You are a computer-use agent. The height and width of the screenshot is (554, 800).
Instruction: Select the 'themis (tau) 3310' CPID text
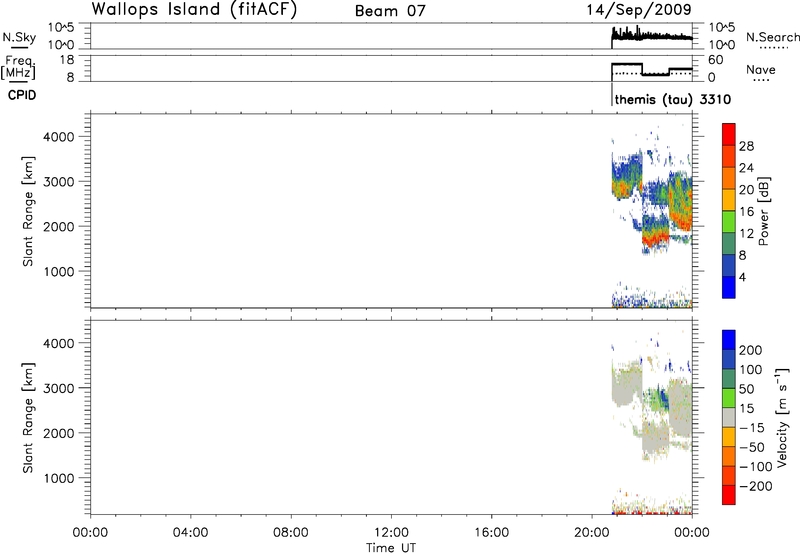672,99
